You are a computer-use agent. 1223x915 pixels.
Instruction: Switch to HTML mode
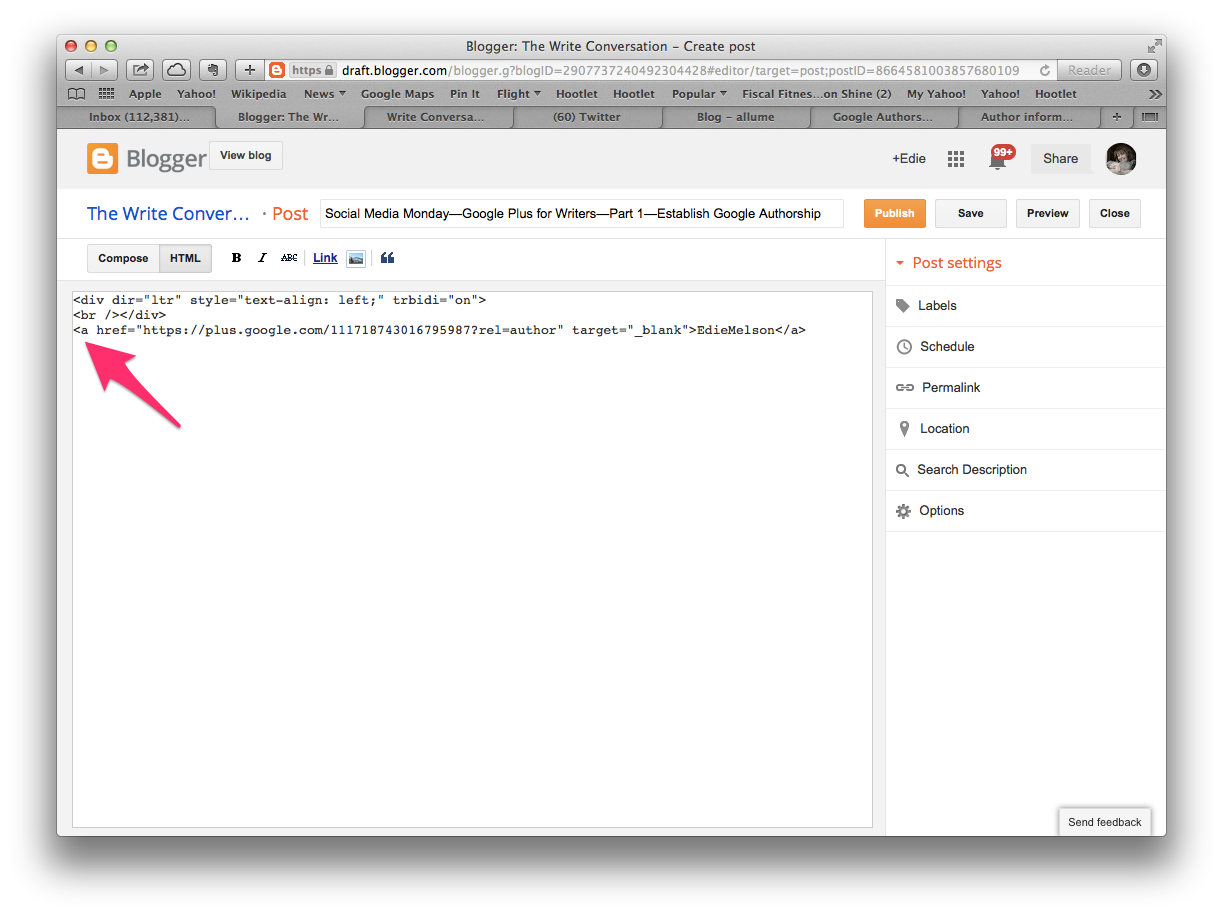[185, 258]
